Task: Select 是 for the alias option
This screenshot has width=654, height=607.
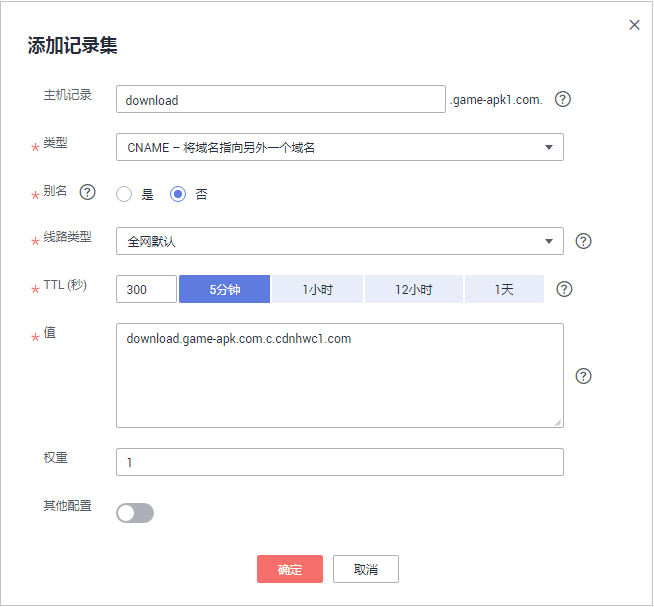Action: click(x=125, y=194)
